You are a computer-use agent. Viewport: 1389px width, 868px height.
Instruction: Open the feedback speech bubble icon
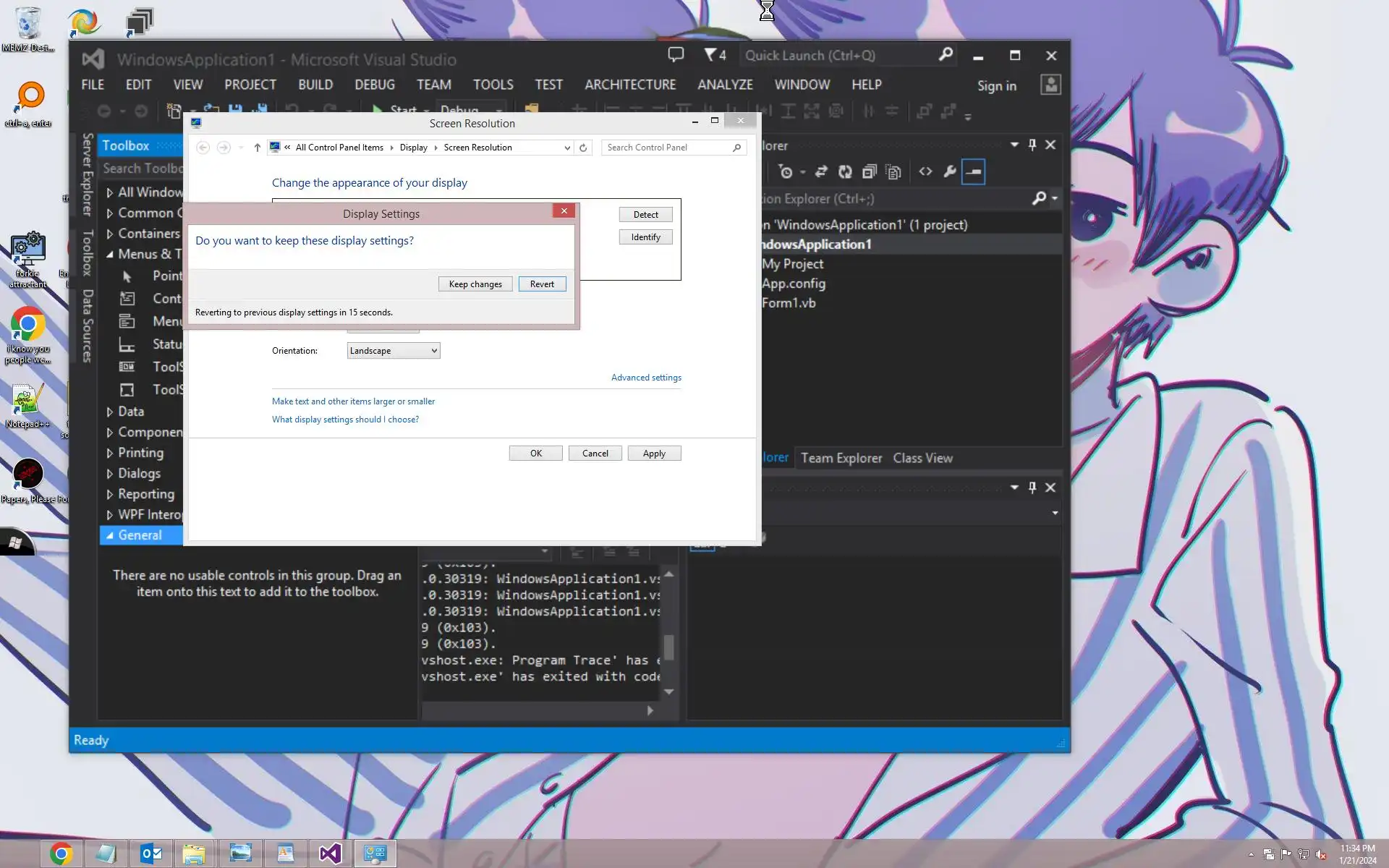[x=676, y=55]
